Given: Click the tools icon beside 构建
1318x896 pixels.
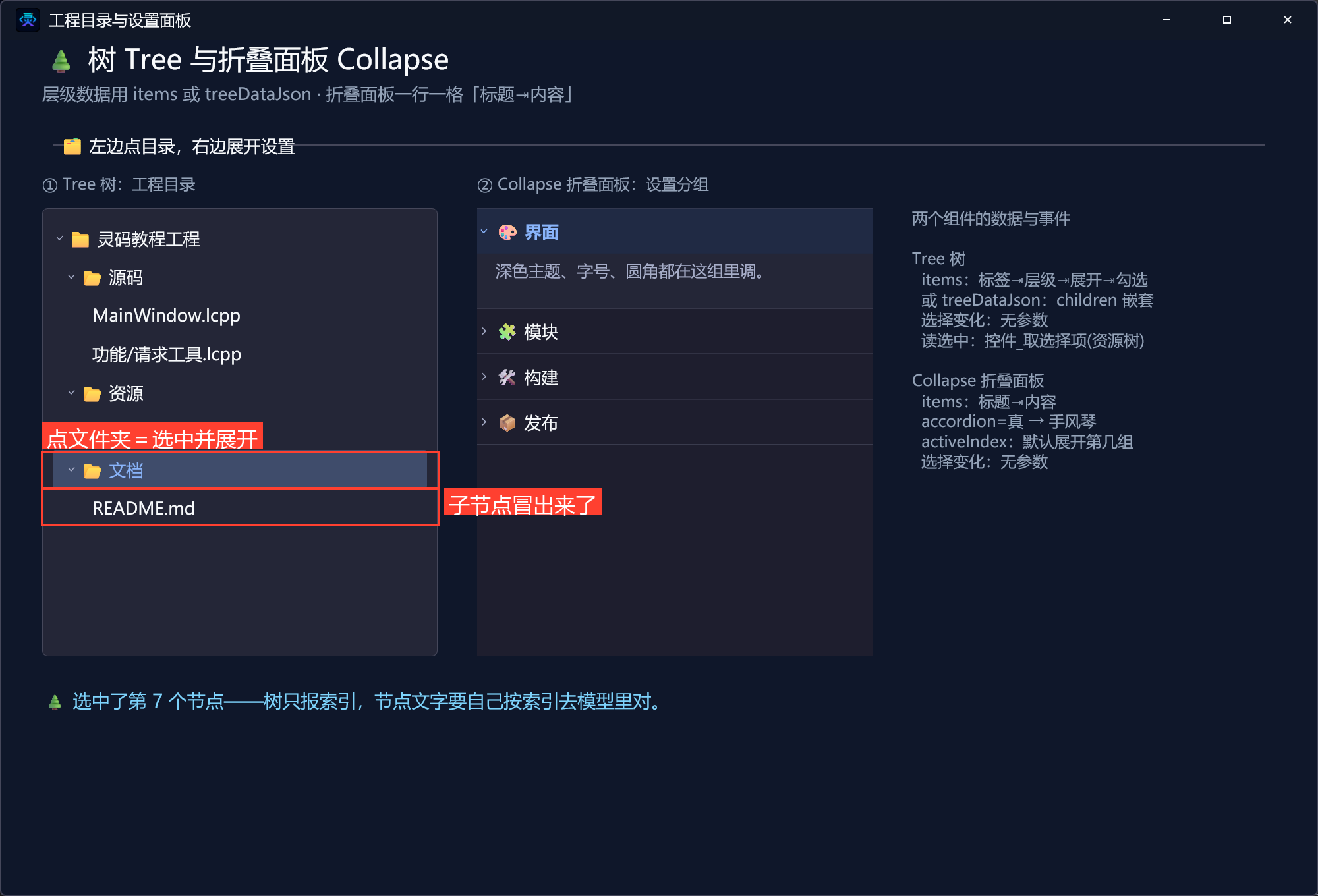Looking at the screenshot, I should pyautogui.click(x=507, y=378).
